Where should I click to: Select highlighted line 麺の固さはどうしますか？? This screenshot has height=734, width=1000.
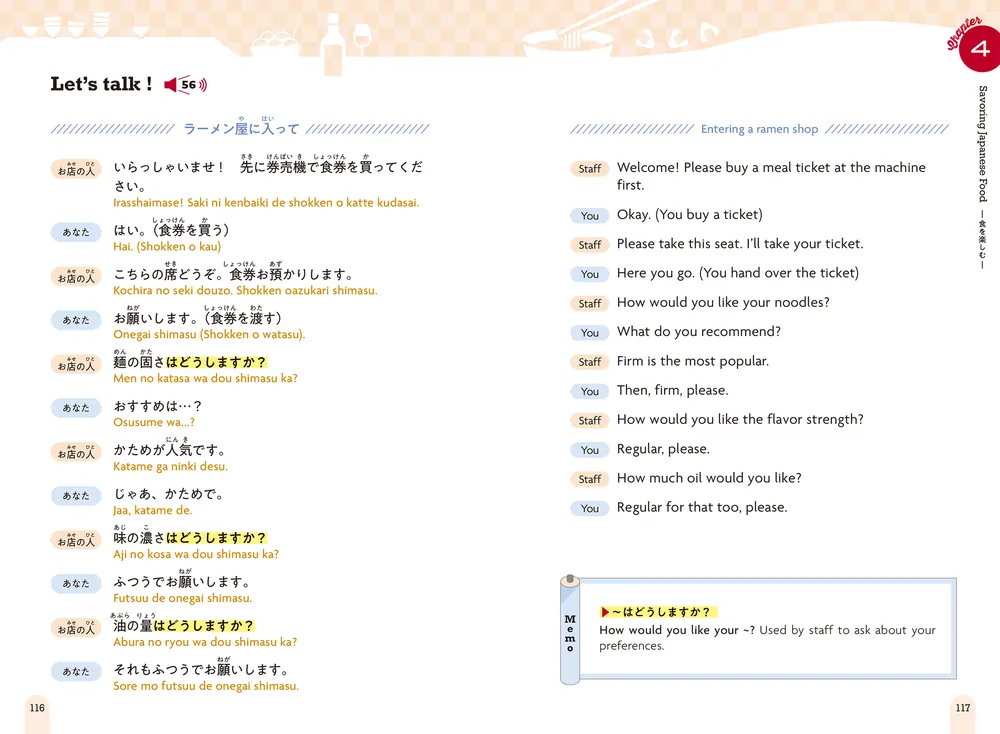tap(190, 361)
